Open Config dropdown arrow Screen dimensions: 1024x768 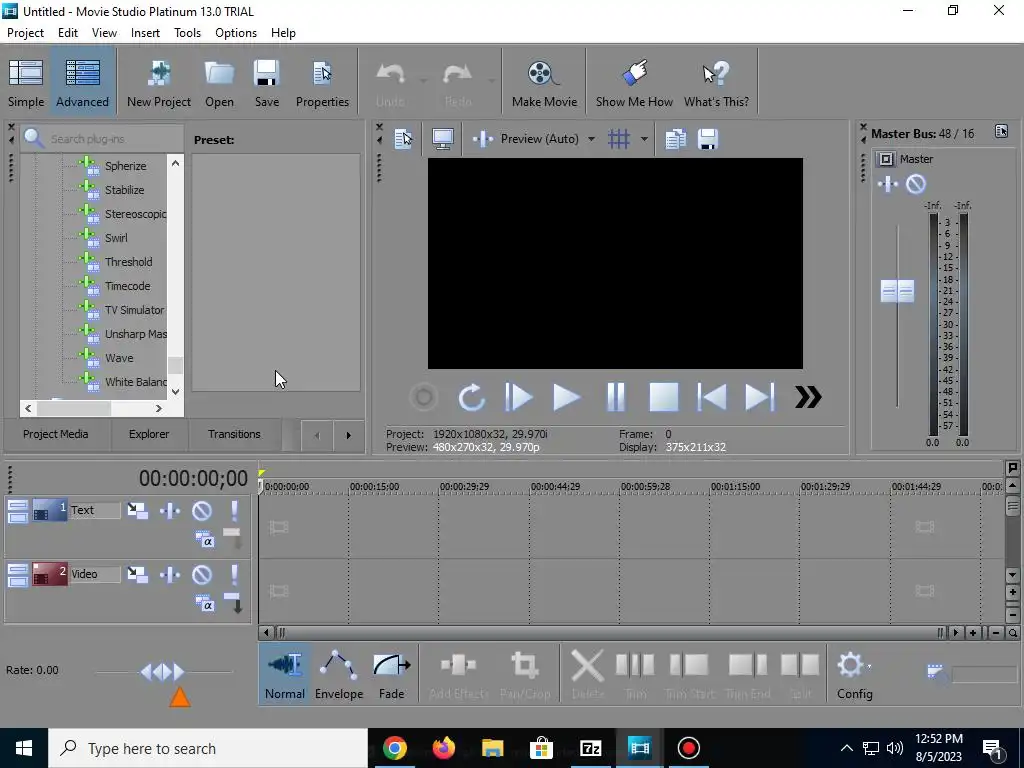(x=869, y=665)
